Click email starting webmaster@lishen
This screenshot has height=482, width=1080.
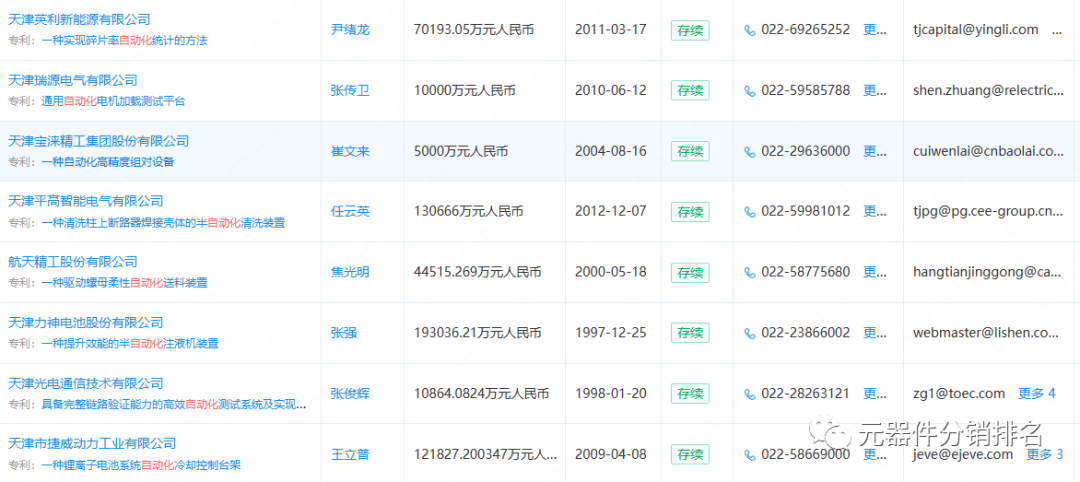986,333
